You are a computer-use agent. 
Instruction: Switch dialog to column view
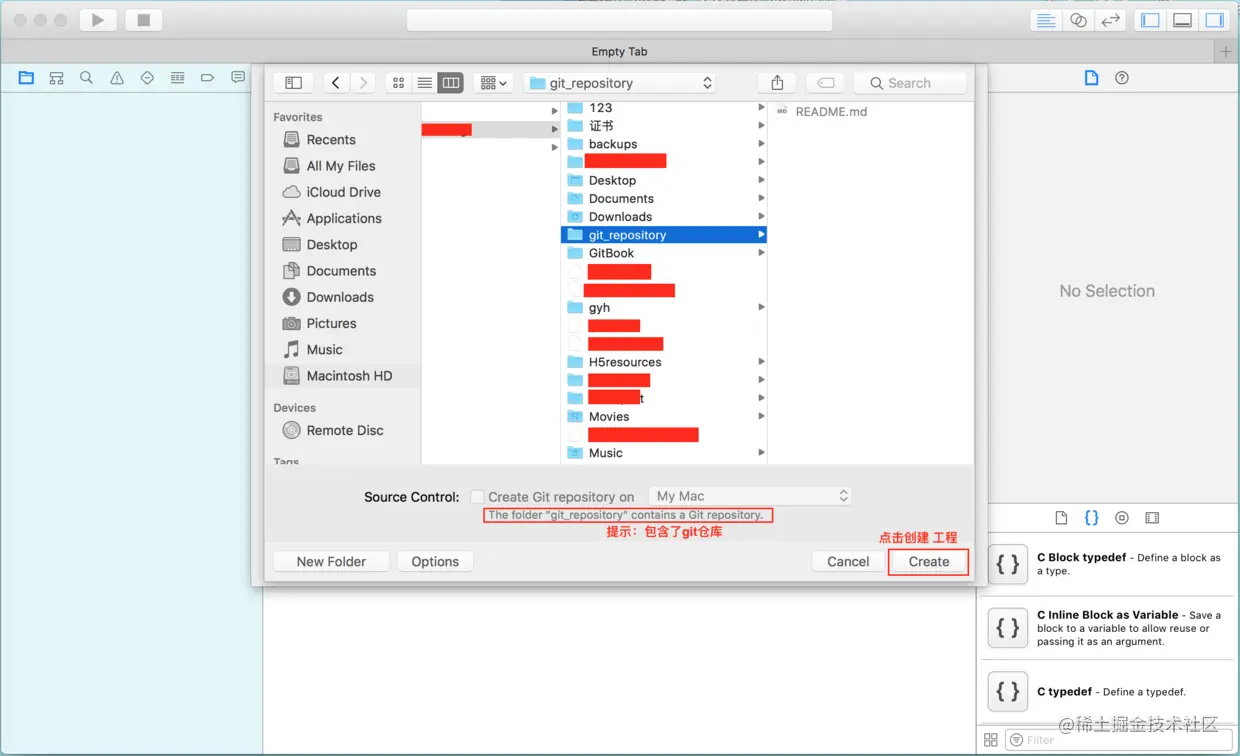pos(451,83)
